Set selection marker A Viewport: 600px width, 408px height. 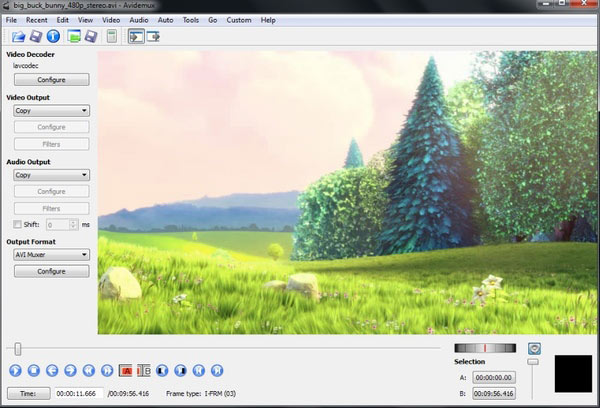(x=126, y=370)
